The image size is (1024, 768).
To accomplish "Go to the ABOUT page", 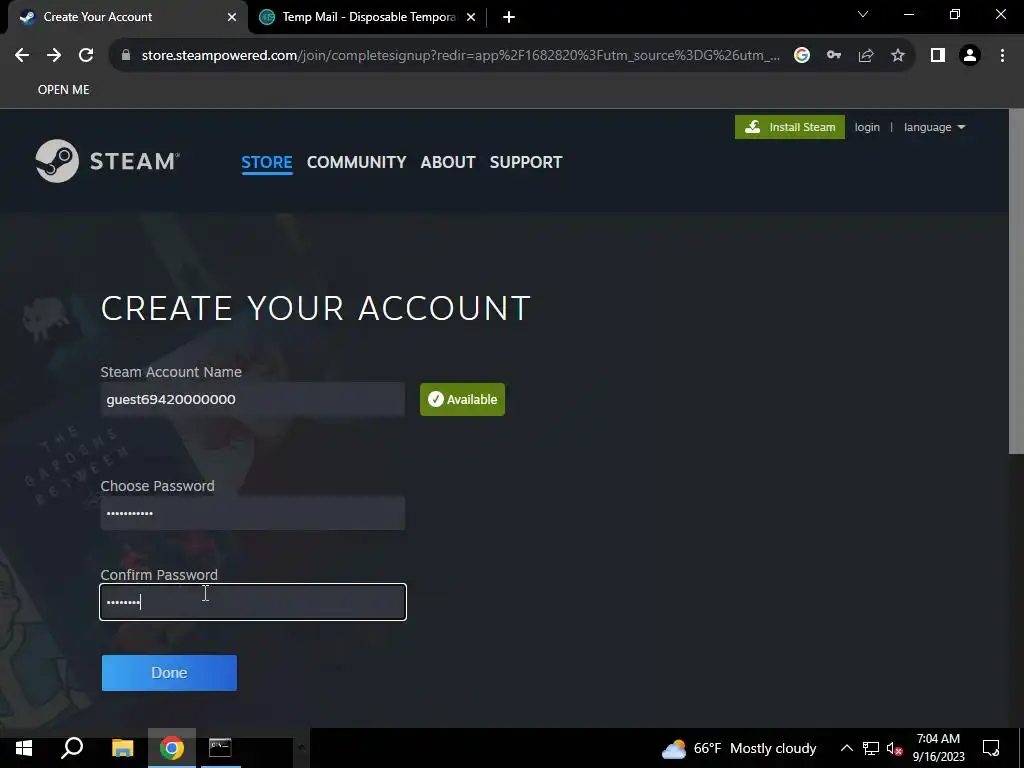I will pos(448,162).
